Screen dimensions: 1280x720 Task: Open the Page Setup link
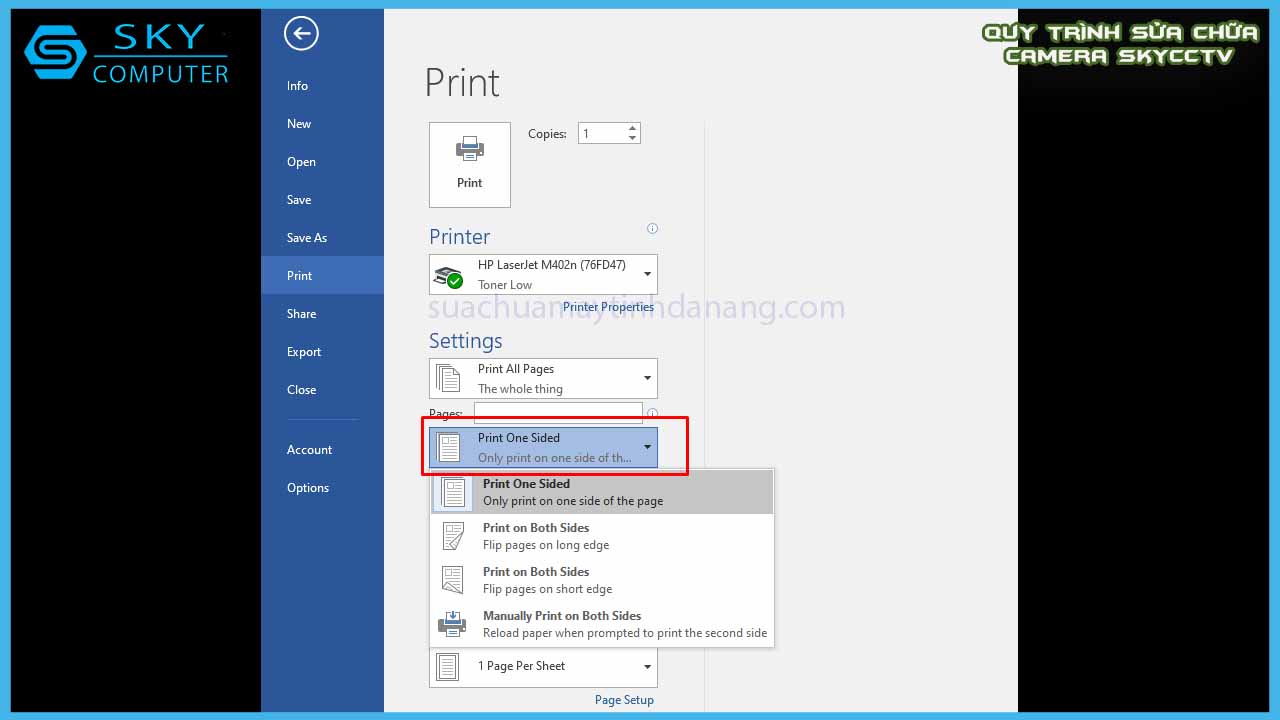(x=624, y=700)
